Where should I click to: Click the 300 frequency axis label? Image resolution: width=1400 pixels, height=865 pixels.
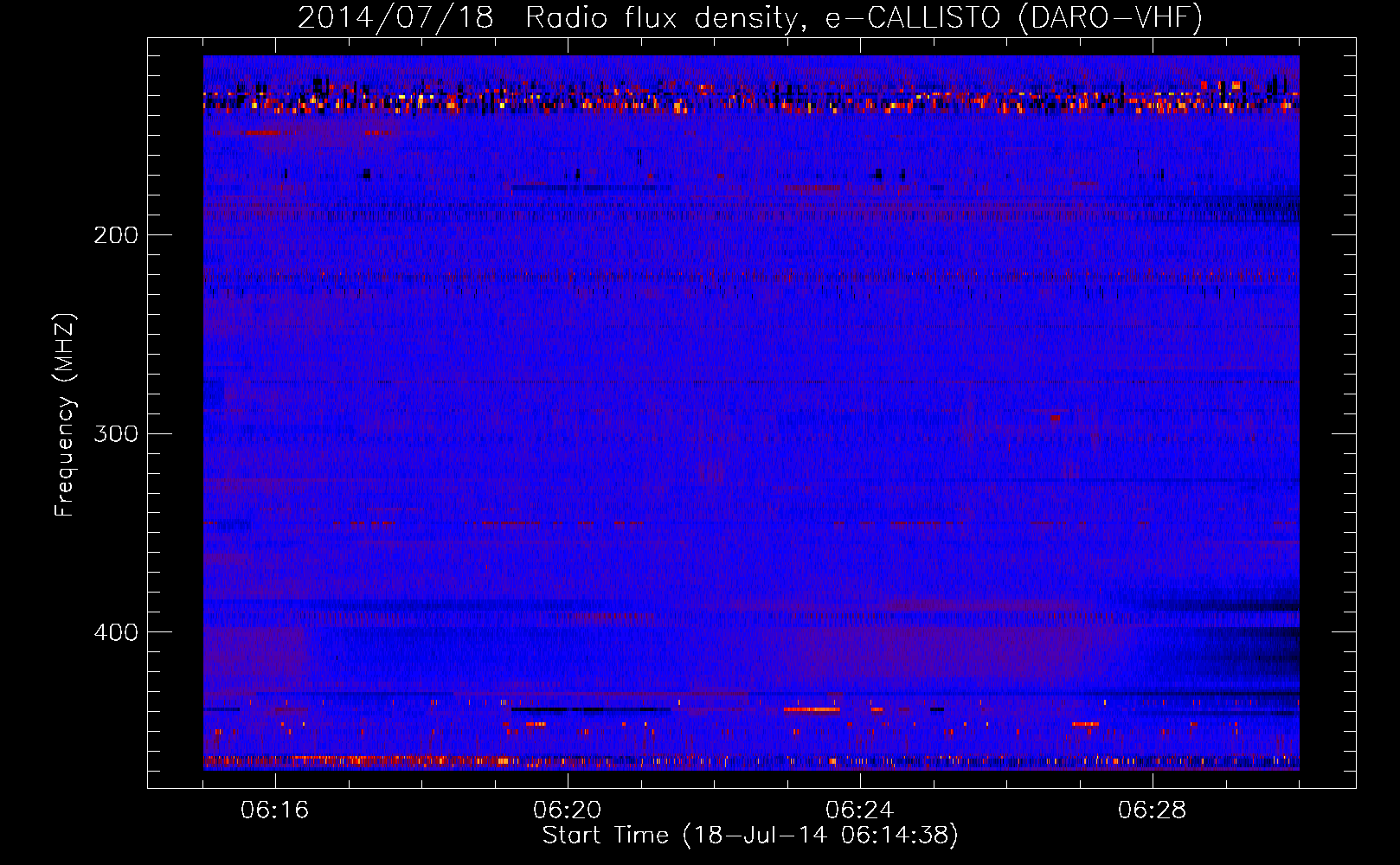coord(116,433)
